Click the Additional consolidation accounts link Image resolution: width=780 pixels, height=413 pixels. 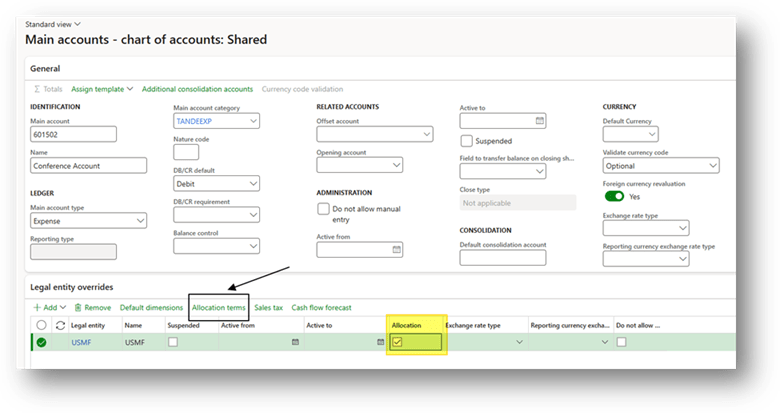(197, 89)
